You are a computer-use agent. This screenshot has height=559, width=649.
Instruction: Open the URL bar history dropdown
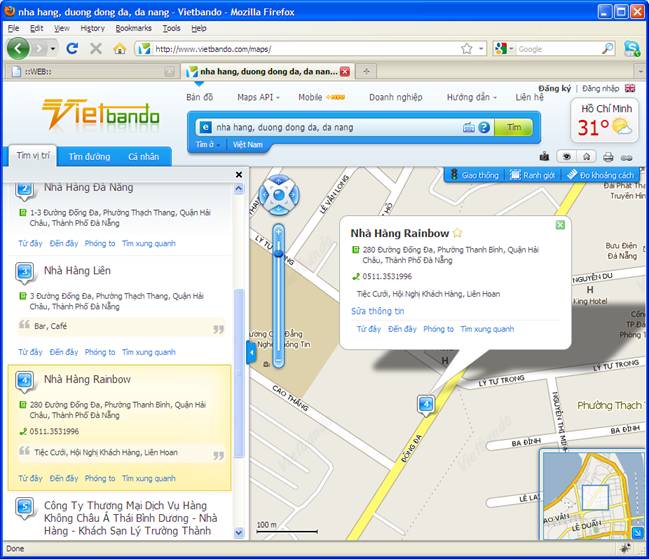click(x=481, y=49)
